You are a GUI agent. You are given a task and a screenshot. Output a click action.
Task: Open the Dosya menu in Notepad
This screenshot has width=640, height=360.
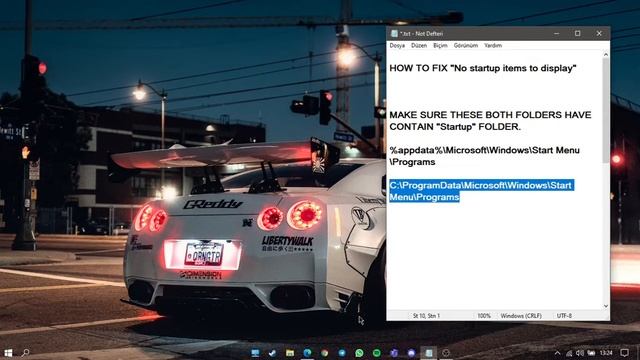[397, 45]
